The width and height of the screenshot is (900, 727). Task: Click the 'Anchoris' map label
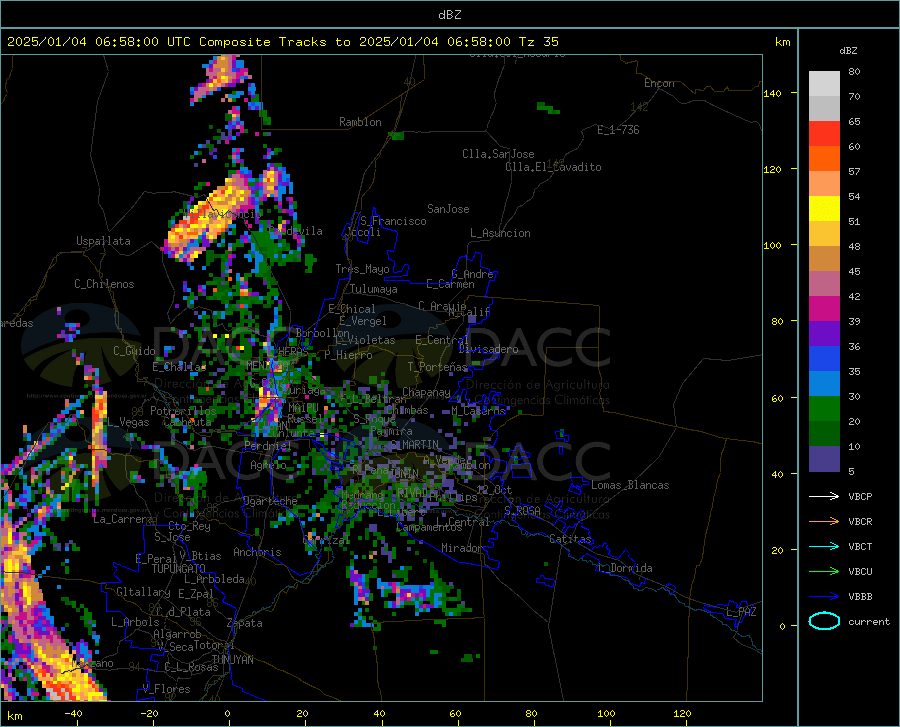[x=257, y=552]
